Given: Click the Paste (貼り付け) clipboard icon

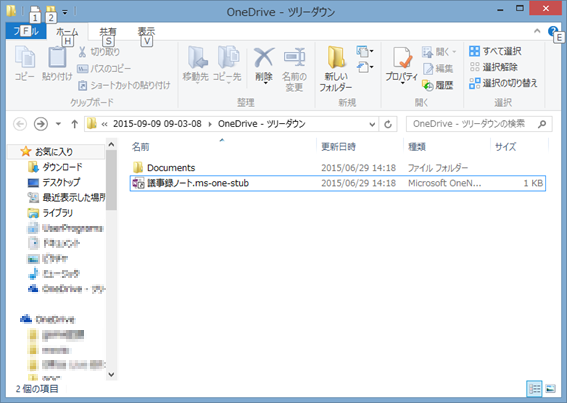Looking at the screenshot, I should coord(57,64).
